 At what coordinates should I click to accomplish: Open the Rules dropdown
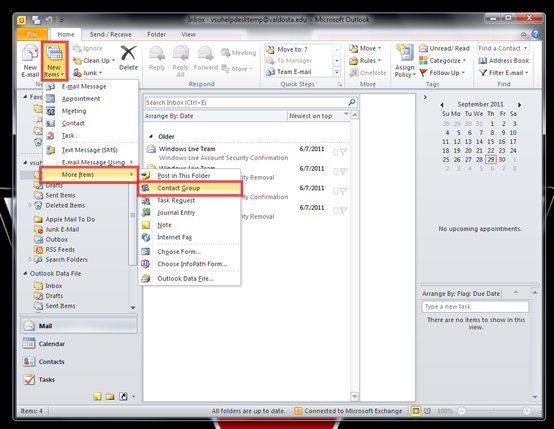[365, 60]
